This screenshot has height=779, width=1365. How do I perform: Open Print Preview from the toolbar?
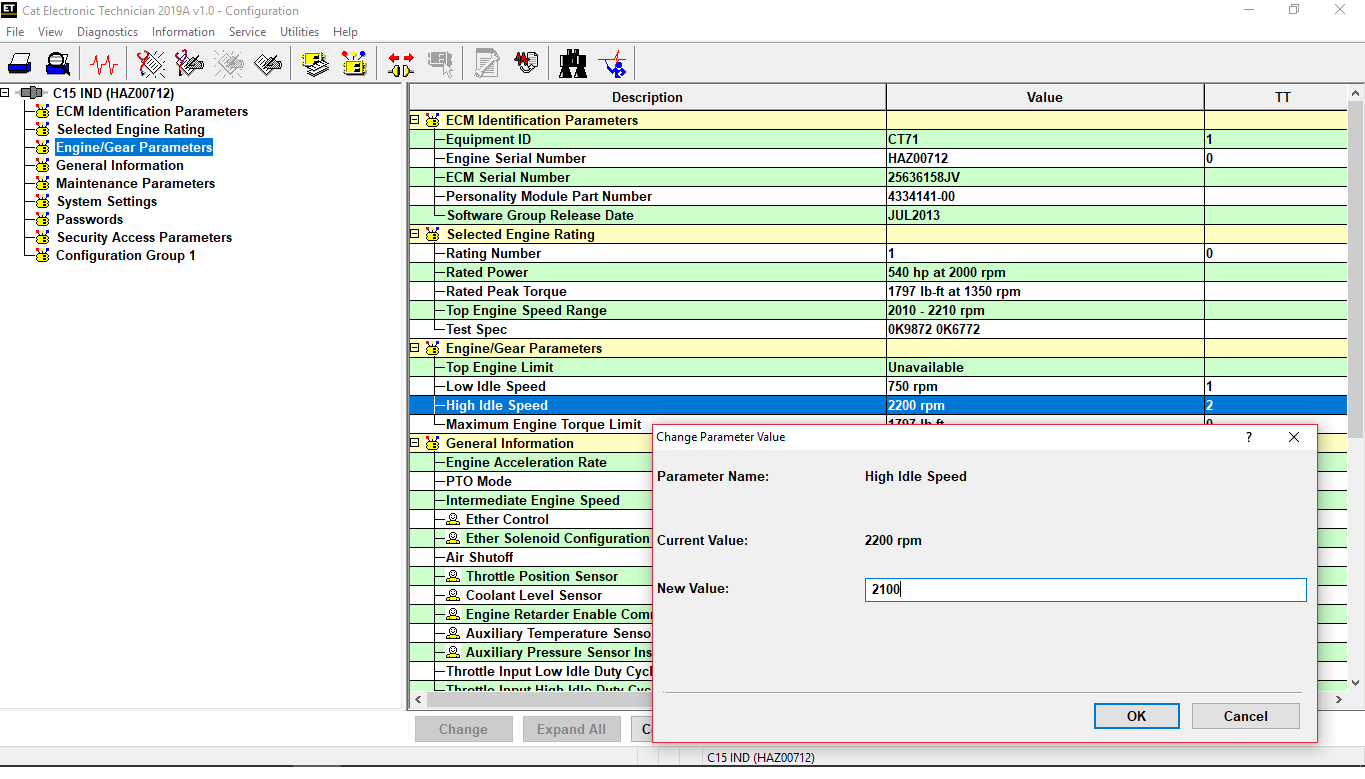[x=58, y=64]
